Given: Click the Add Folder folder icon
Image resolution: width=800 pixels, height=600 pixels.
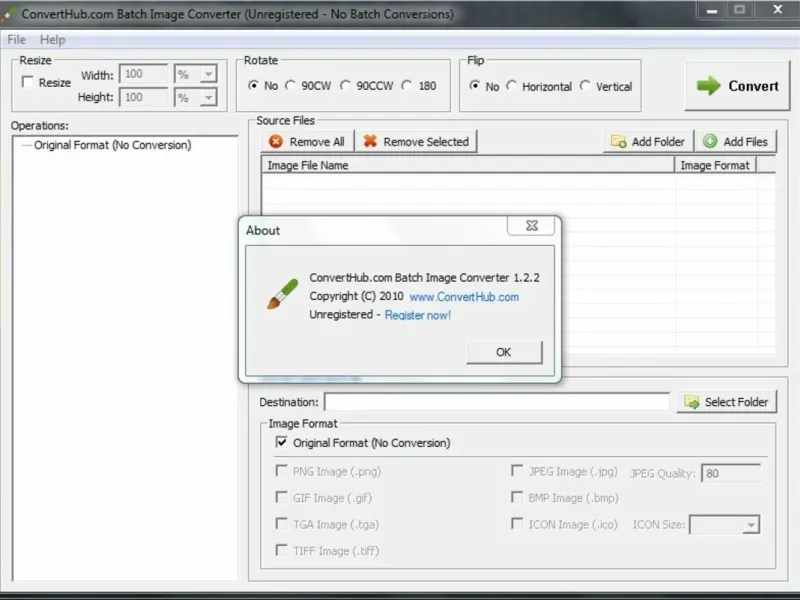Looking at the screenshot, I should 618,141.
